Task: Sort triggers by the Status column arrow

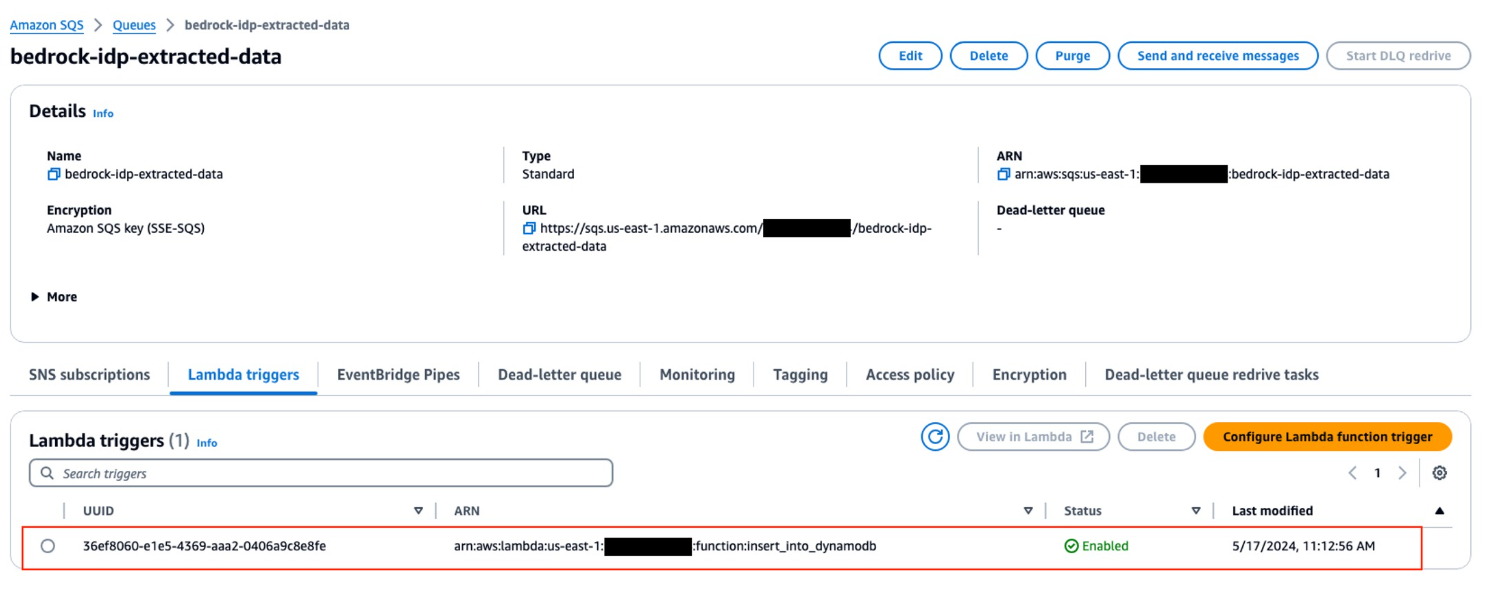Action: pos(1196,511)
